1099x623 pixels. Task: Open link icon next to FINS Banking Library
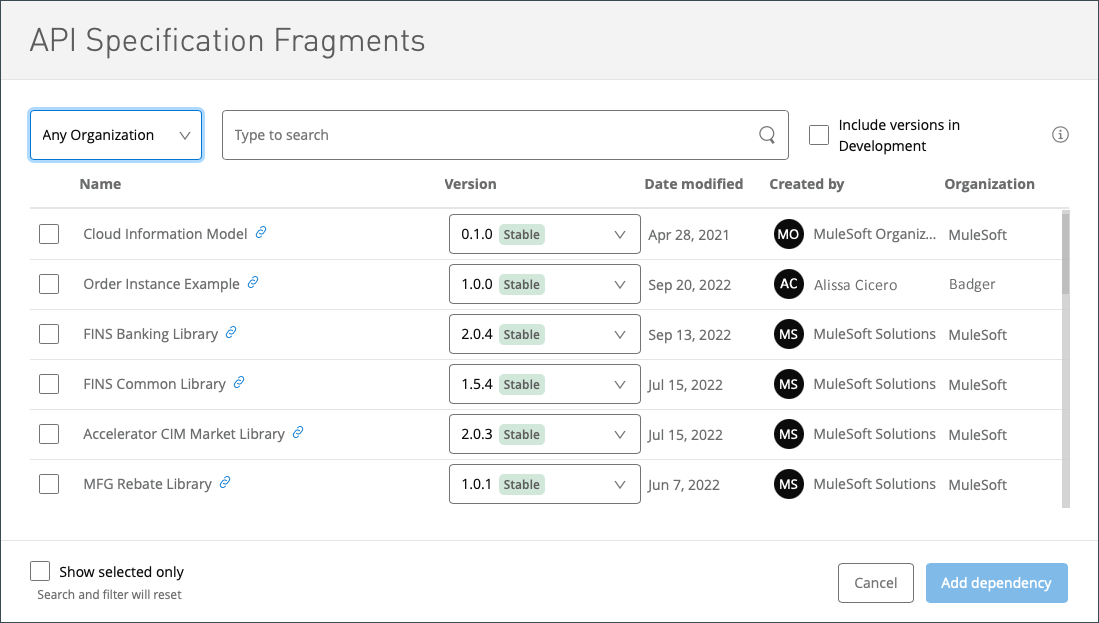[x=231, y=332]
